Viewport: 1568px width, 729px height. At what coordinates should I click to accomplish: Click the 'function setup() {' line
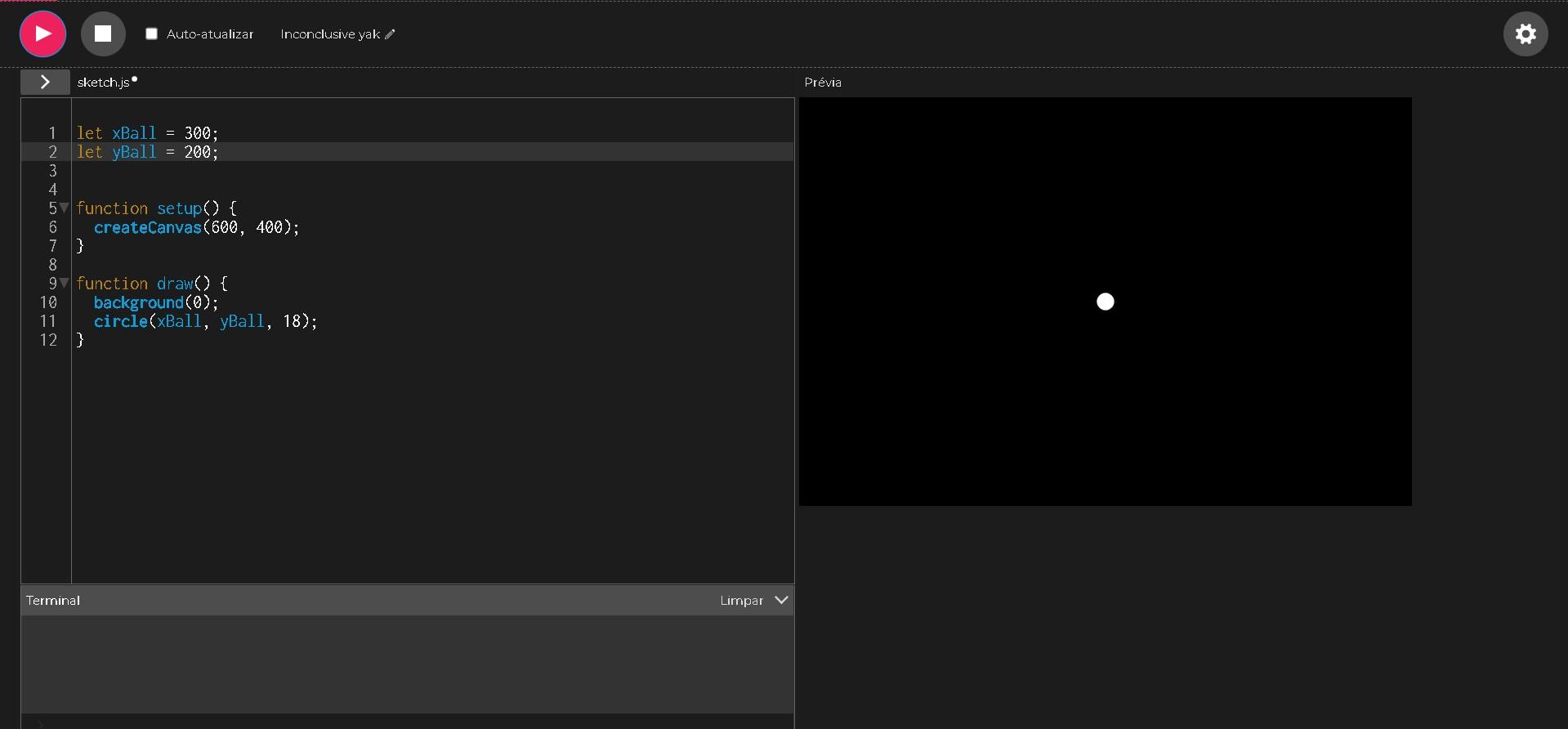pyautogui.click(x=156, y=208)
